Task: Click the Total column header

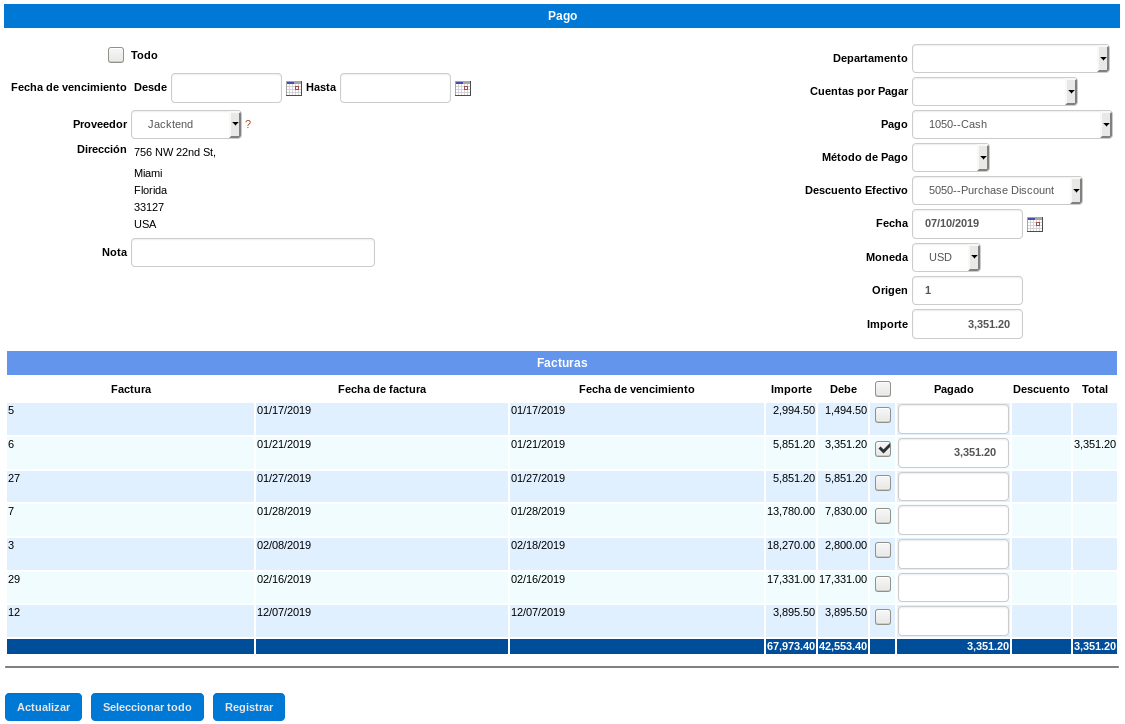Action: point(1095,389)
